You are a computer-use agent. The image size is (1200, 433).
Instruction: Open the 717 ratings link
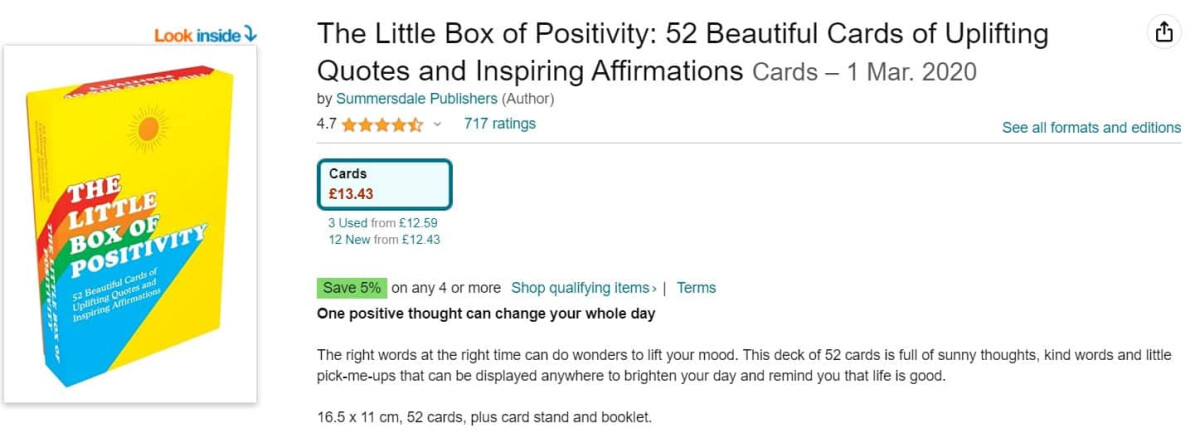point(499,124)
